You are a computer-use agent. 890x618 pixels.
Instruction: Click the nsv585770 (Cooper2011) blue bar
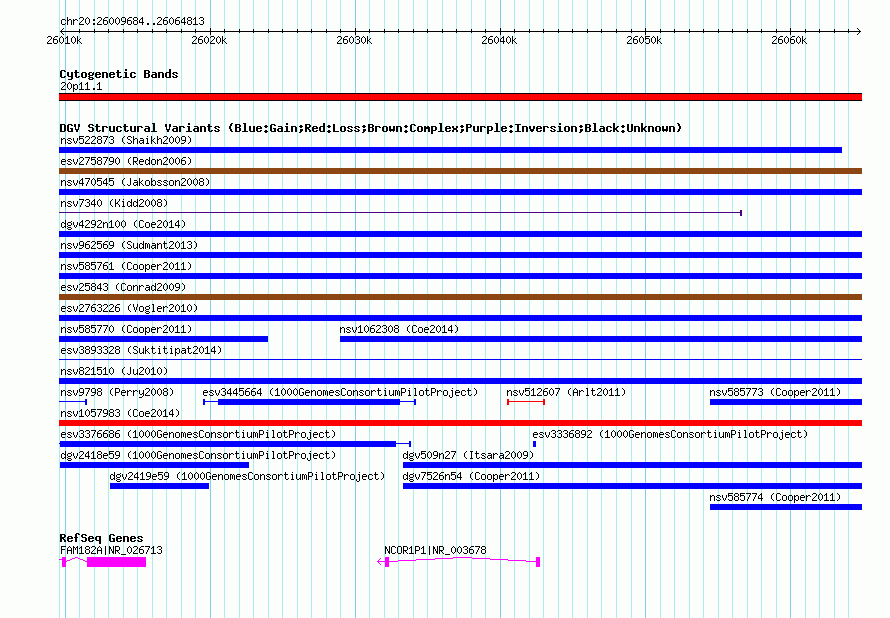coord(164,339)
